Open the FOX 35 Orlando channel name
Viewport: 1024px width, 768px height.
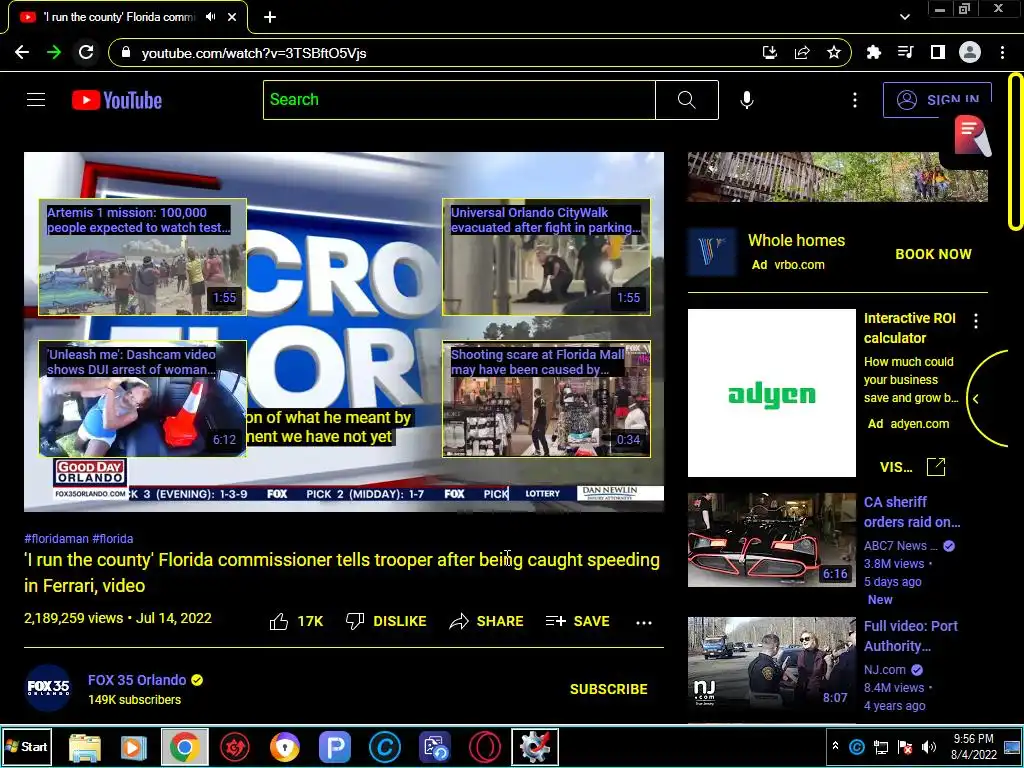coord(137,680)
